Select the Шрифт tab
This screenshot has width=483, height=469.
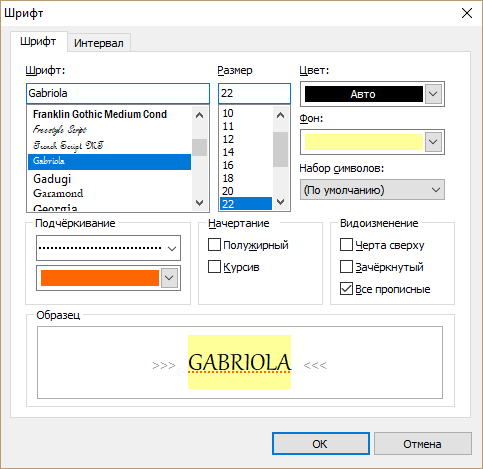38,41
